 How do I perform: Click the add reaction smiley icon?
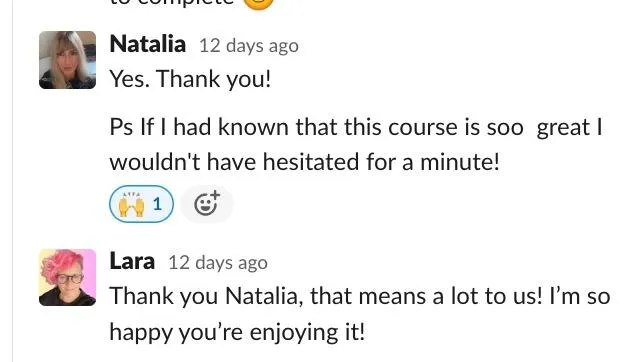(207, 204)
